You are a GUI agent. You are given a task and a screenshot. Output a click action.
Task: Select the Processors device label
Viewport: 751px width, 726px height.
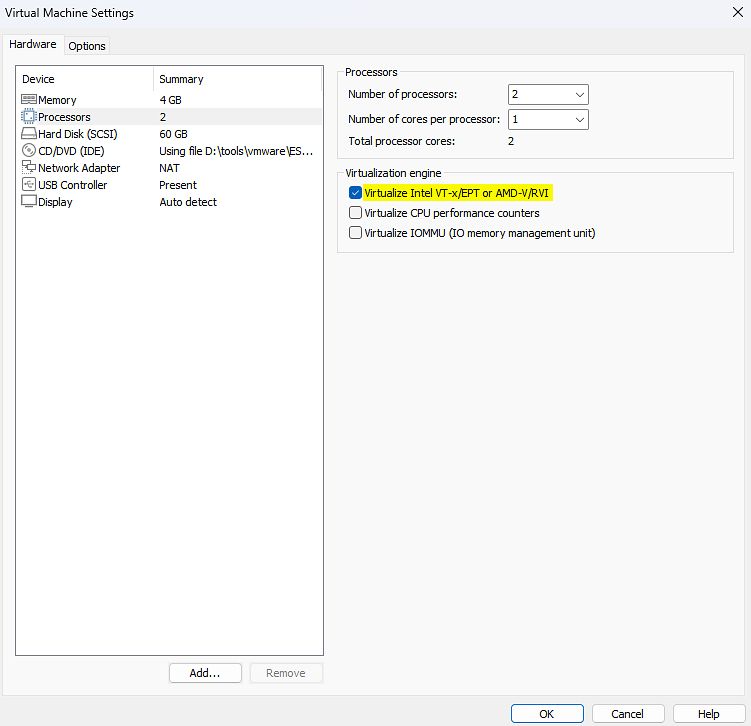64,117
